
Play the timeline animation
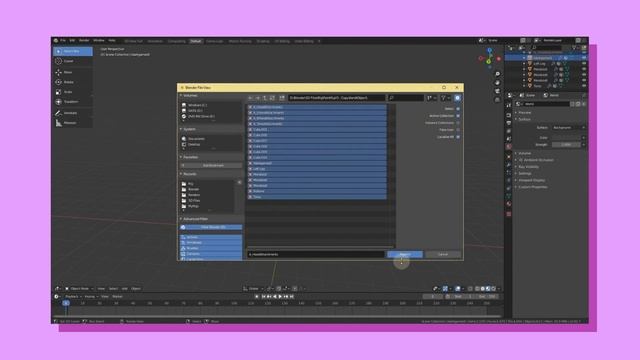[280, 296]
